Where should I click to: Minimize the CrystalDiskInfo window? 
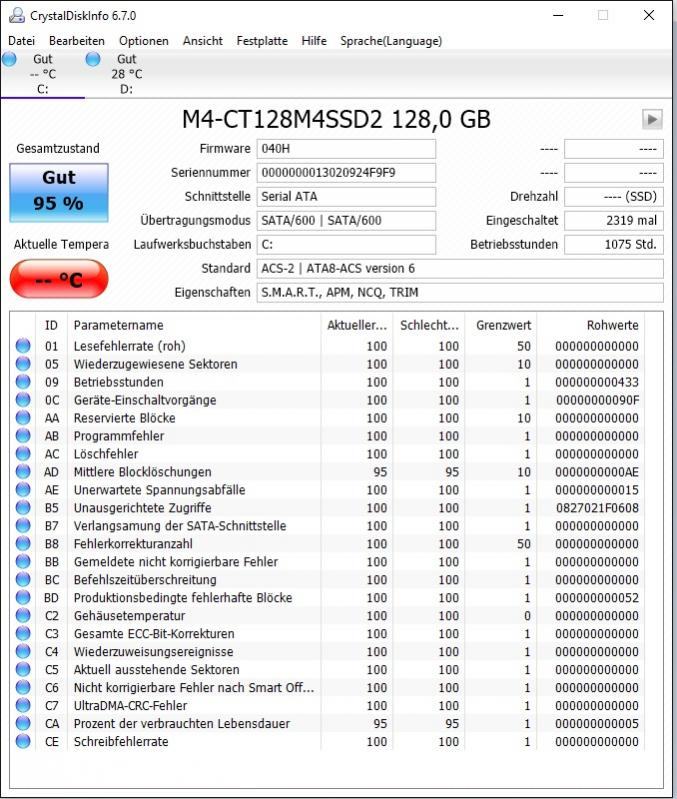pyautogui.click(x=558, y=15)
